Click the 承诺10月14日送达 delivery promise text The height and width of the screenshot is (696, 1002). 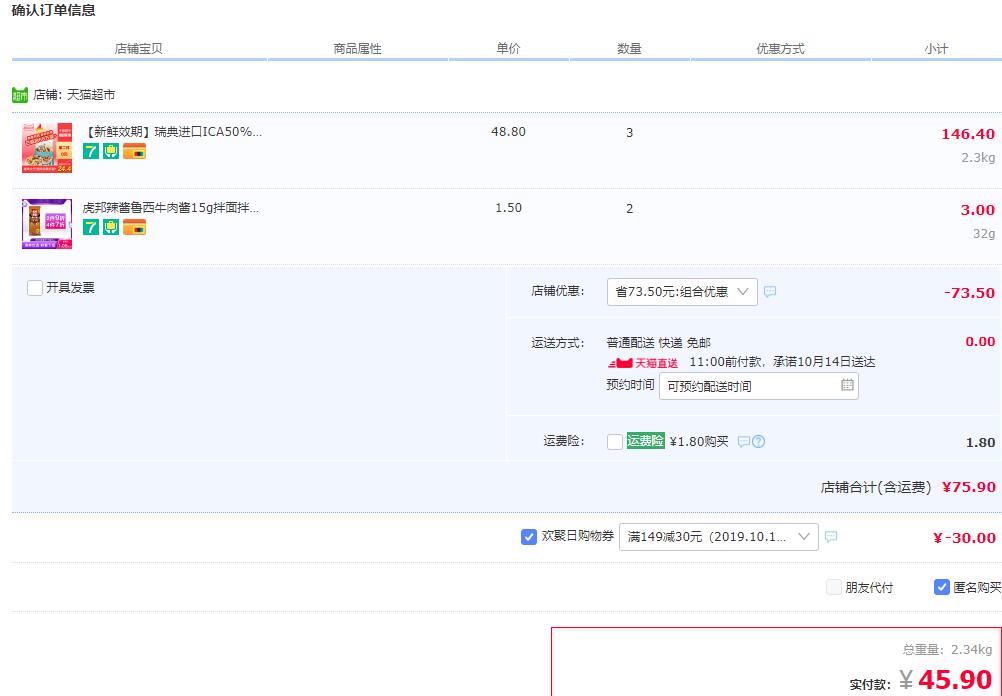point(824,362)
